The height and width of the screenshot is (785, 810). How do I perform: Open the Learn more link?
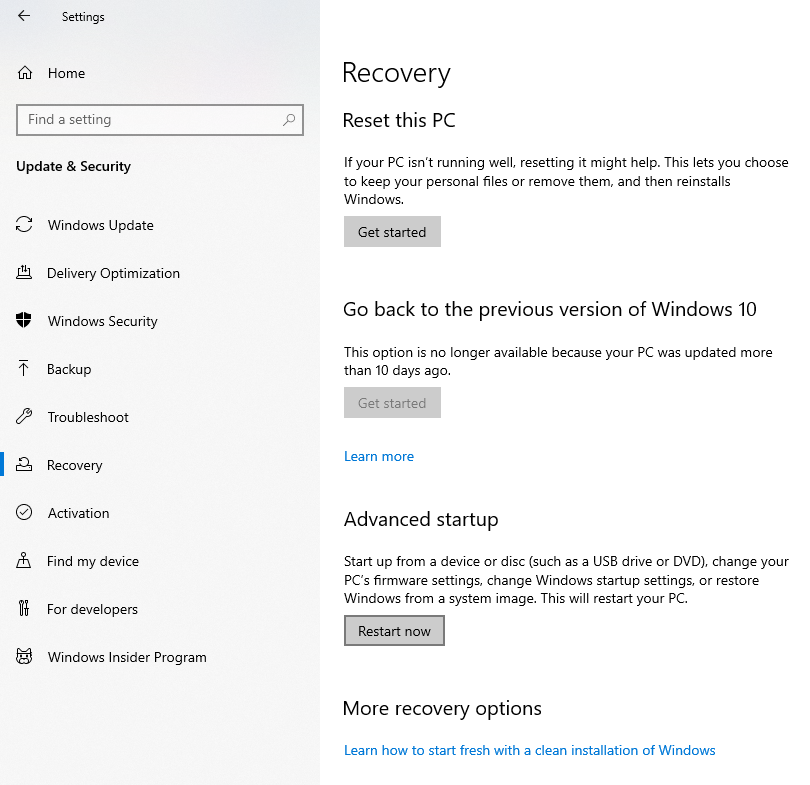pos(379,457)
